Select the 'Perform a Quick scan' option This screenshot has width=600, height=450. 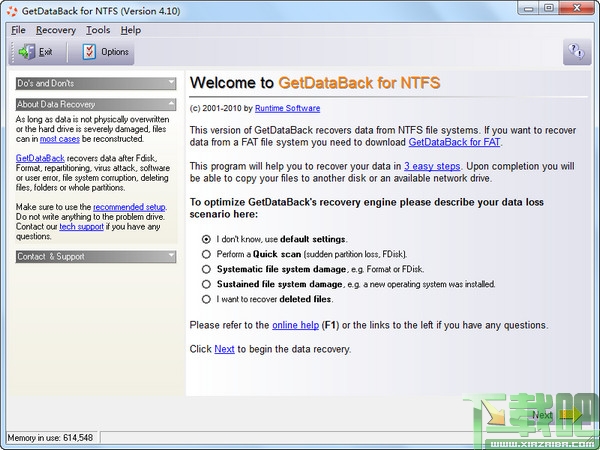(x=304, y=254)
